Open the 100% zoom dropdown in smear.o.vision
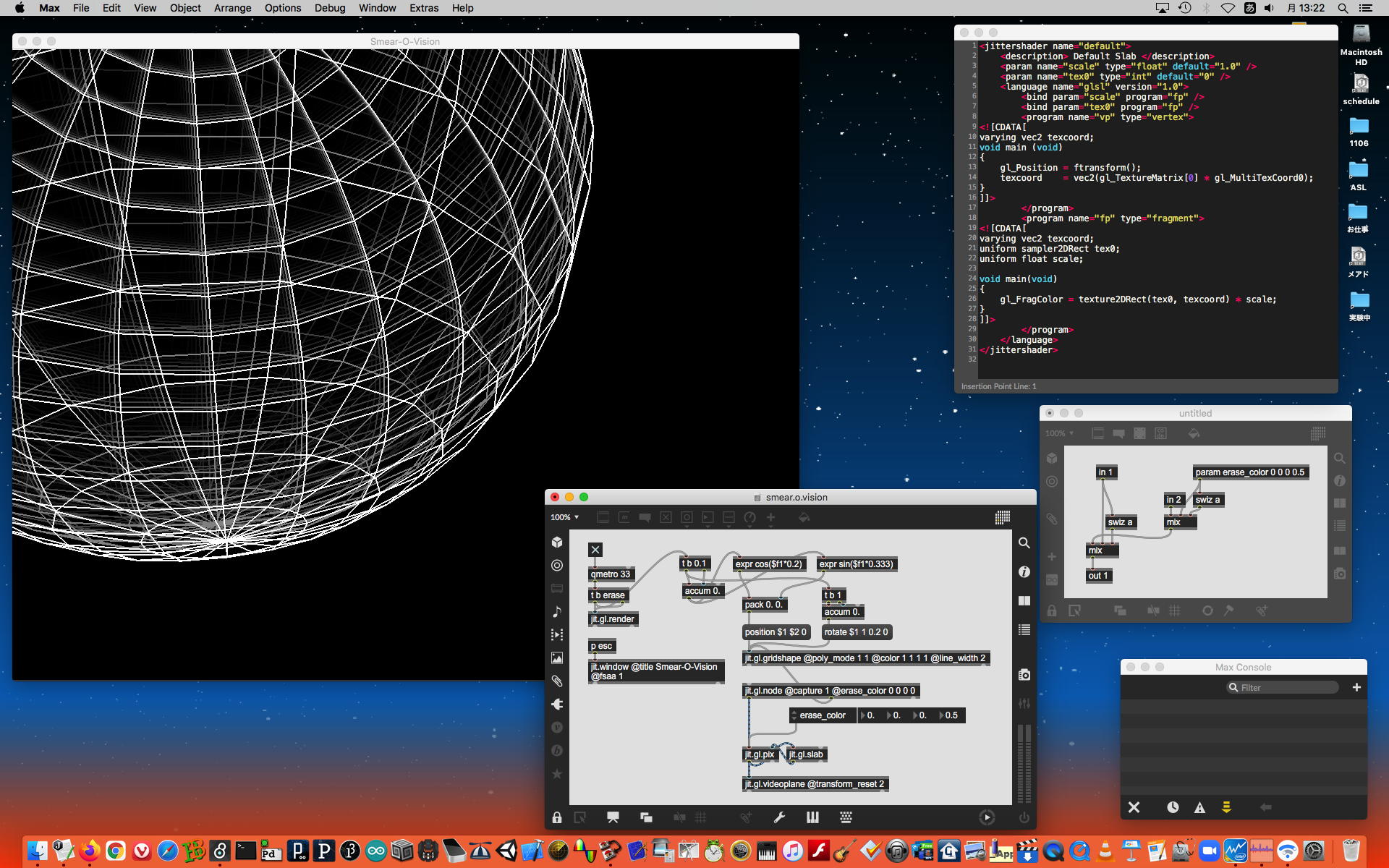This screenshot has height=868, width=1389. pyautogui.click(x=564, y=517)
